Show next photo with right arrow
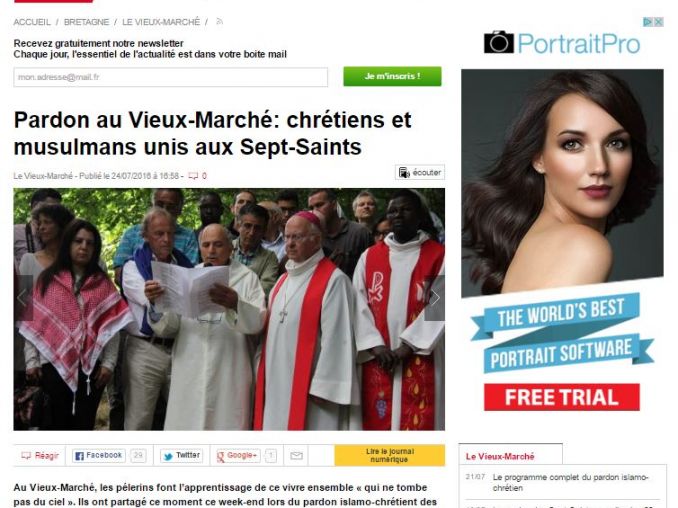678x508 pixels. click(x=435, y=298)
